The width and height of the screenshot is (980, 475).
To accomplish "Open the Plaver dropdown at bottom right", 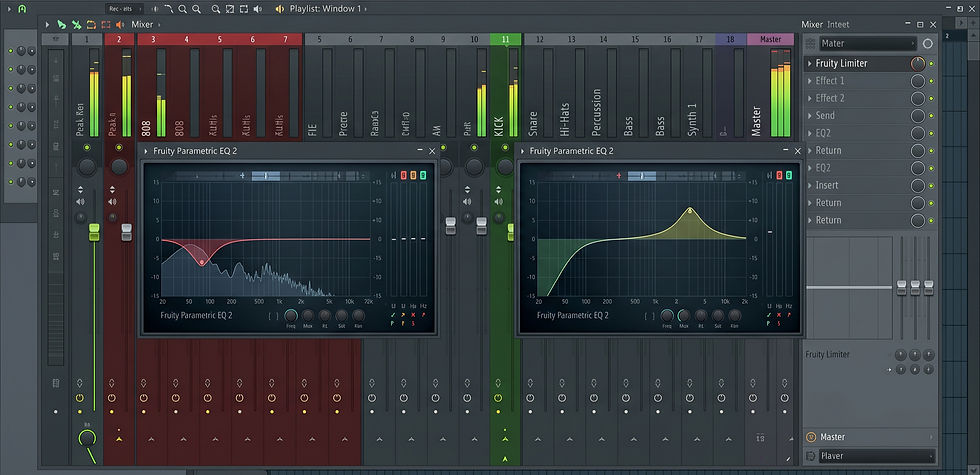I will point(878,456).
